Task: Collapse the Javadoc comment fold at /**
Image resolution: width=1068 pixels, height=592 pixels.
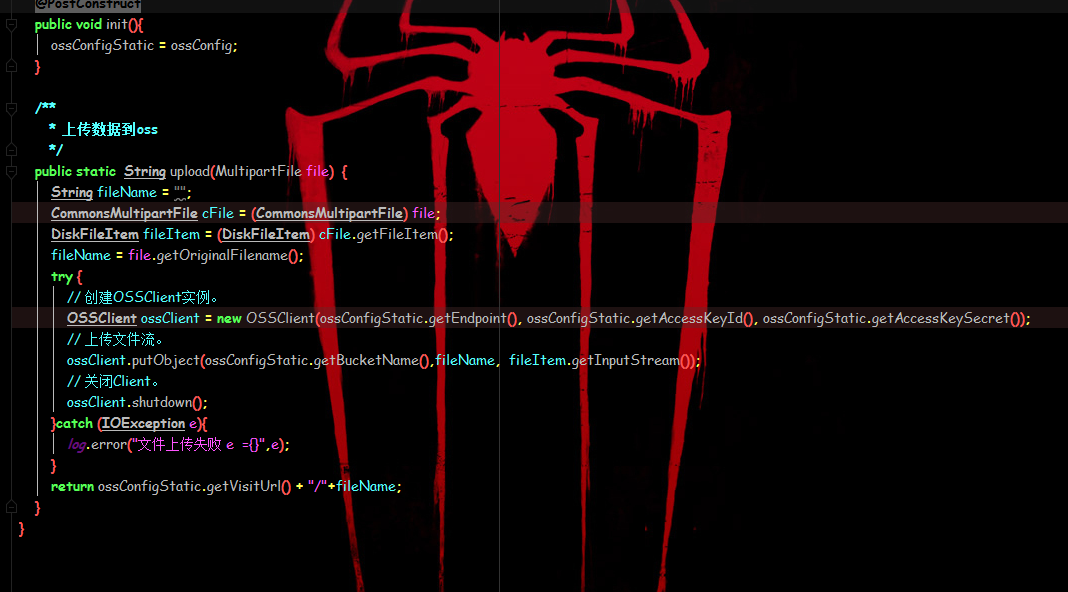Action: coord(12,108)
